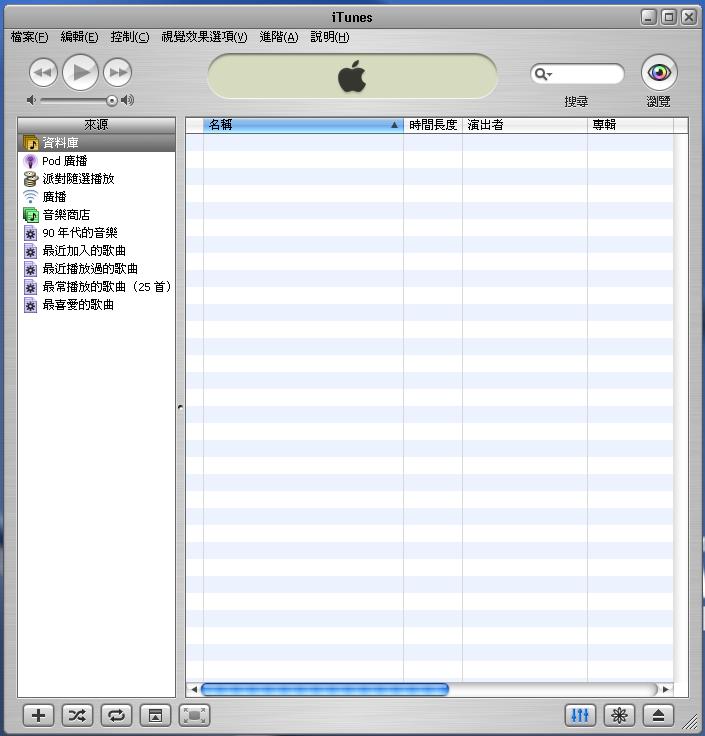Collapse source panel using divider handle
The height and width of the screenshot is (736, 705).
[180, 408]
